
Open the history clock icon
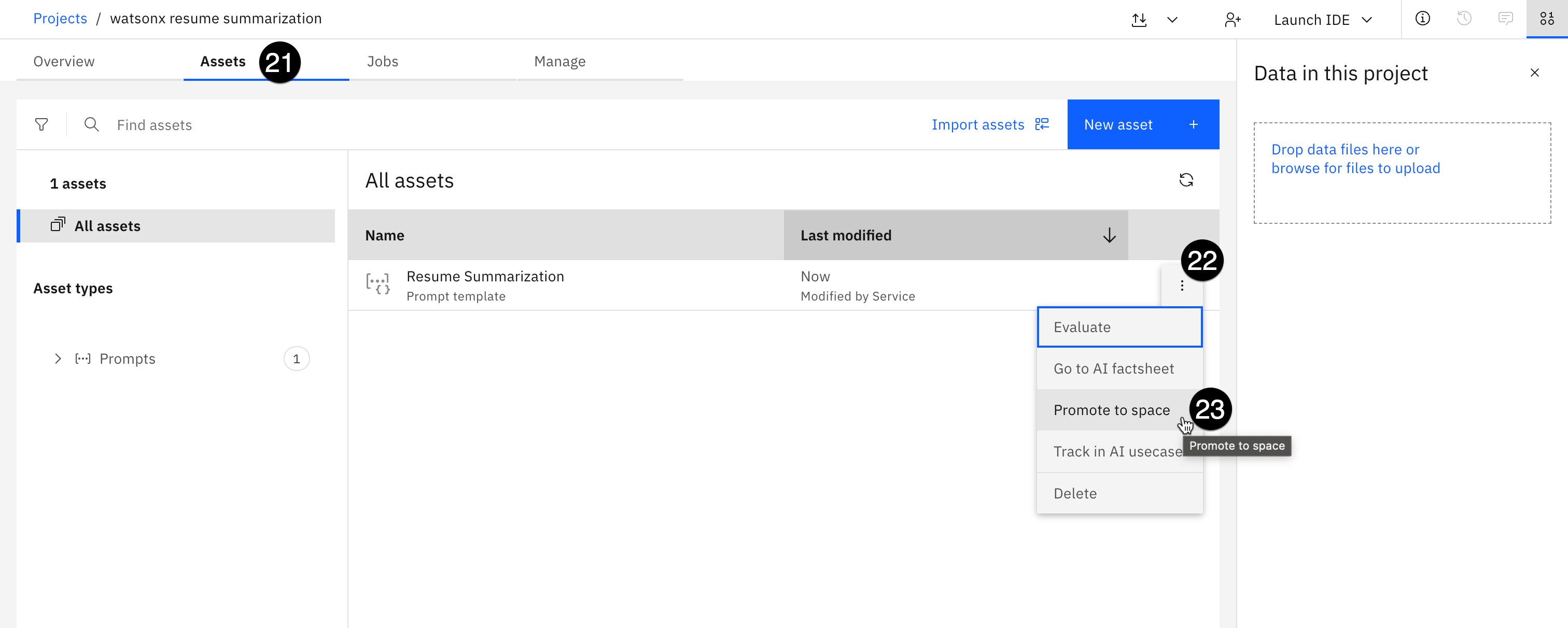point(1464,19)
